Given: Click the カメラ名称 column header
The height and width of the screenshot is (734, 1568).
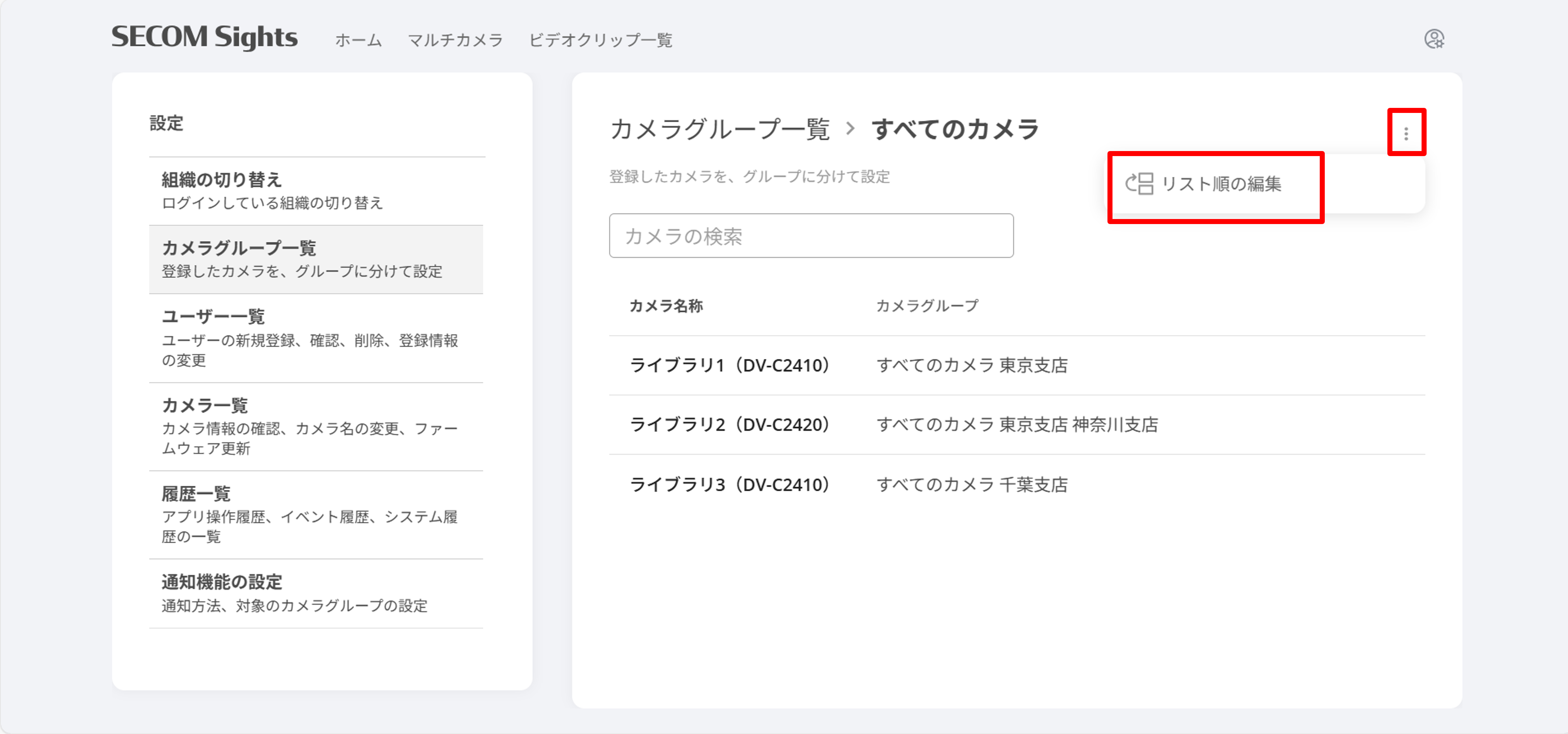Looking at the screenshot, I should pos(666,306).
